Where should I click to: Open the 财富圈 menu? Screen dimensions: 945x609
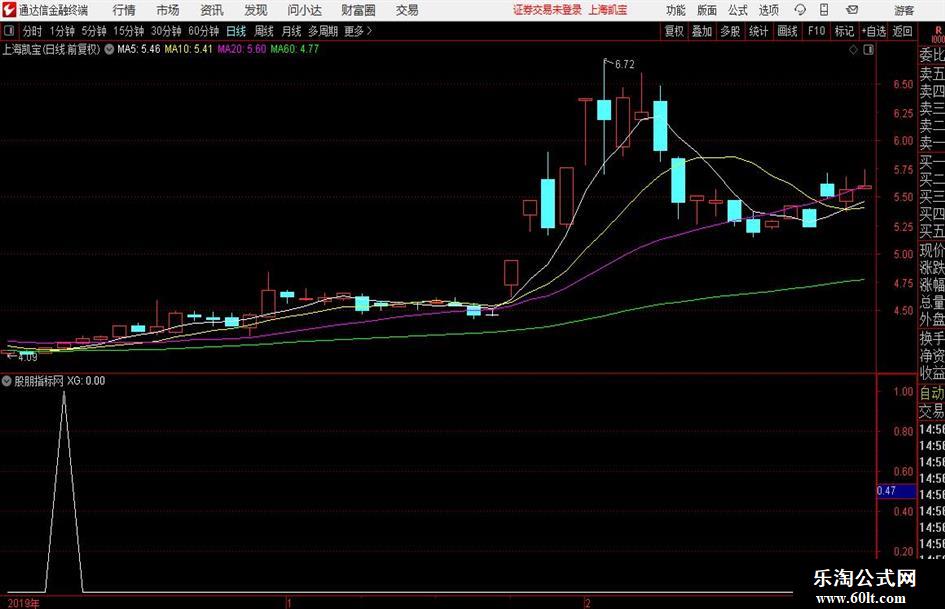[x=358, y=10]
